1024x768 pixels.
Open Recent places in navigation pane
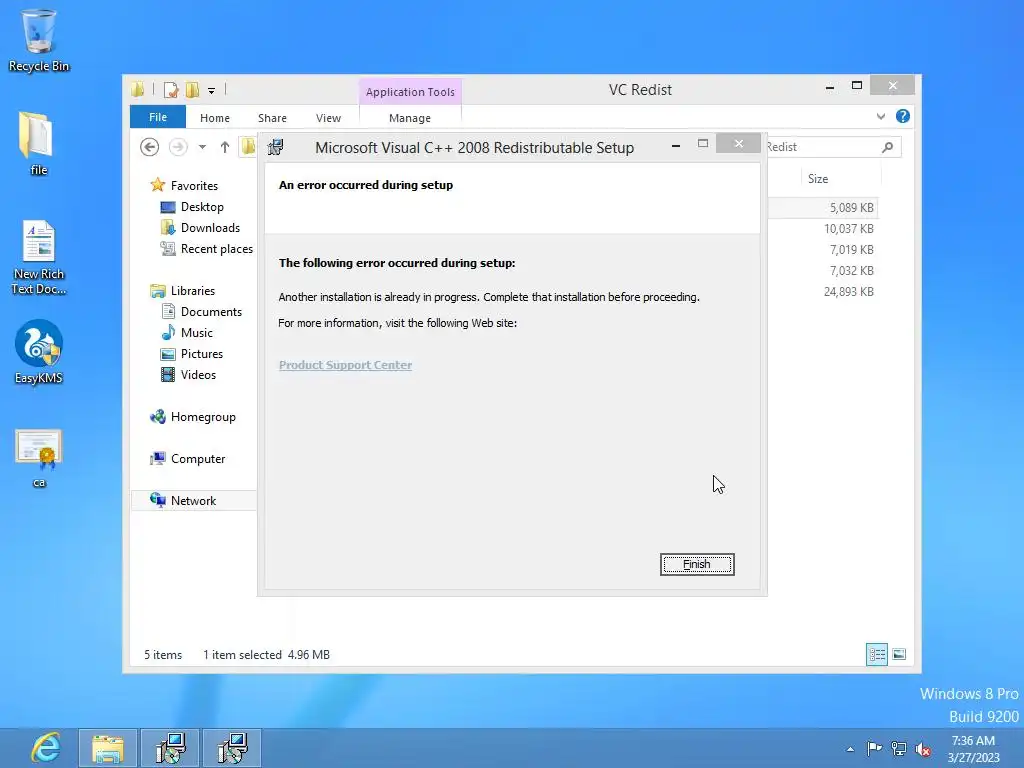point(216,248)
